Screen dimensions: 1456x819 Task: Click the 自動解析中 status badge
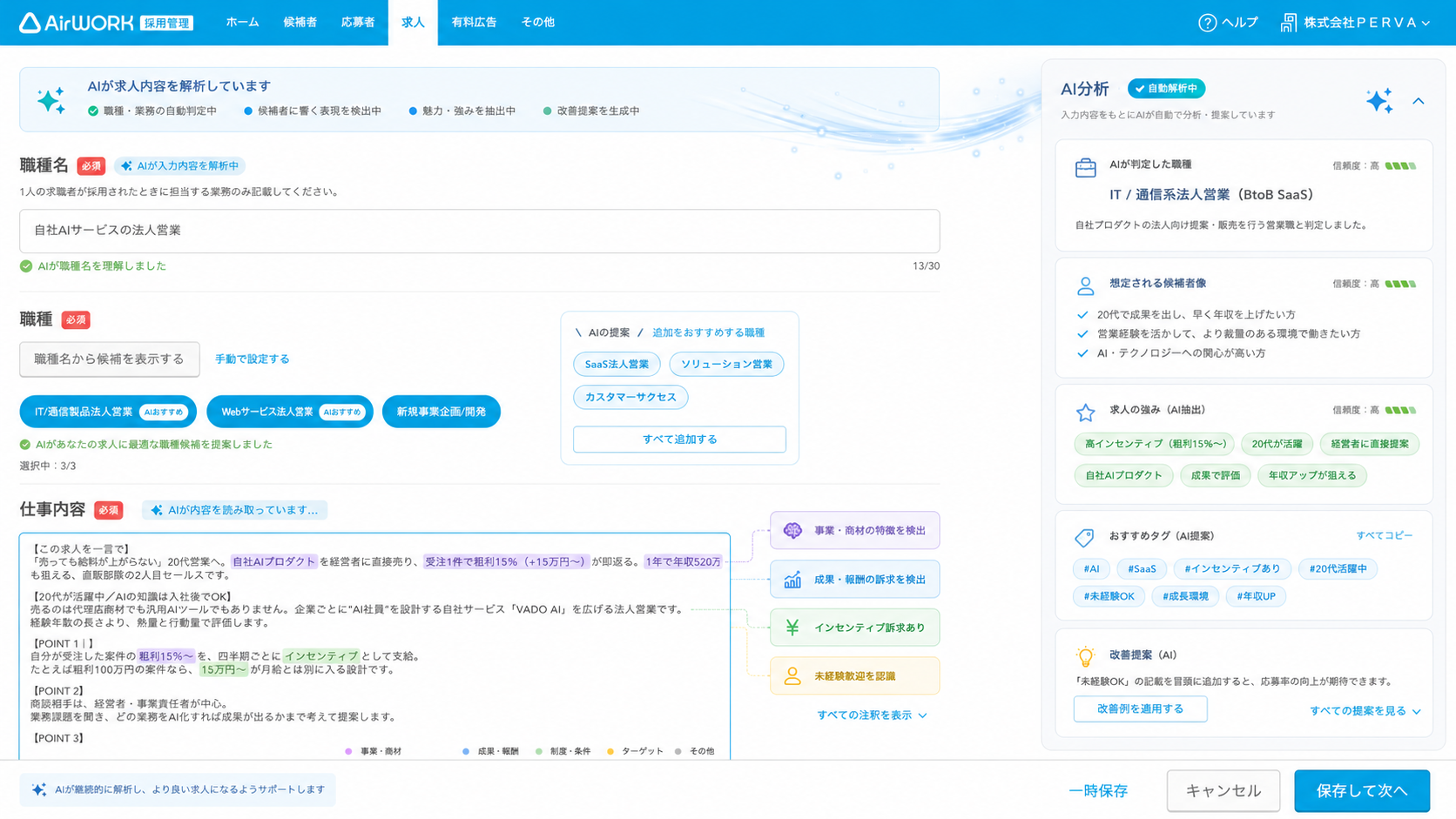click(x=1166, y=88)
